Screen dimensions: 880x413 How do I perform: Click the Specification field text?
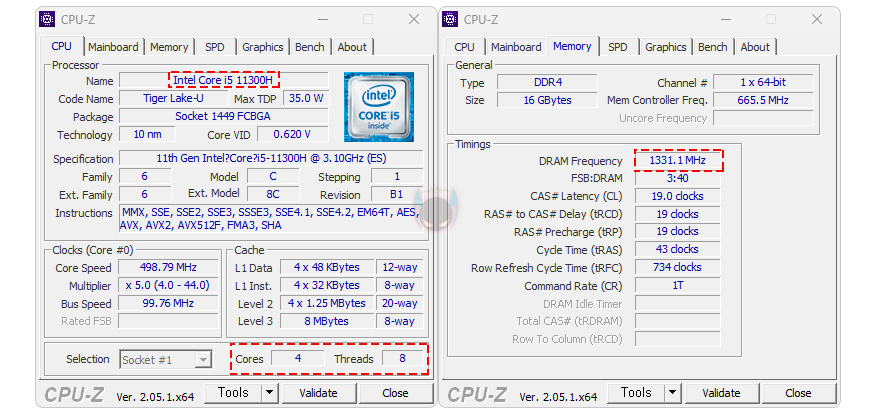271,158
